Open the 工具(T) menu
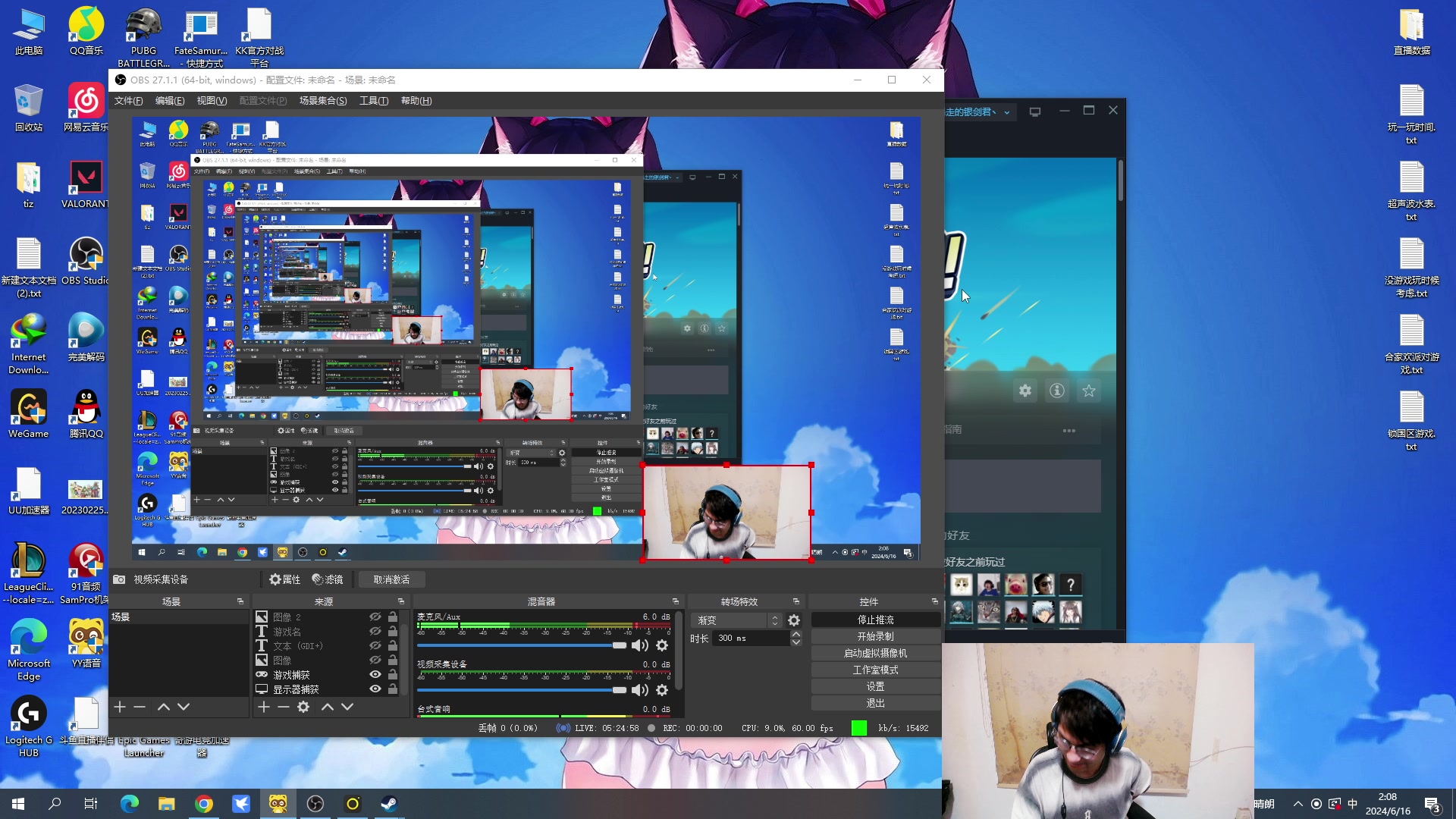 click(374, 101)
